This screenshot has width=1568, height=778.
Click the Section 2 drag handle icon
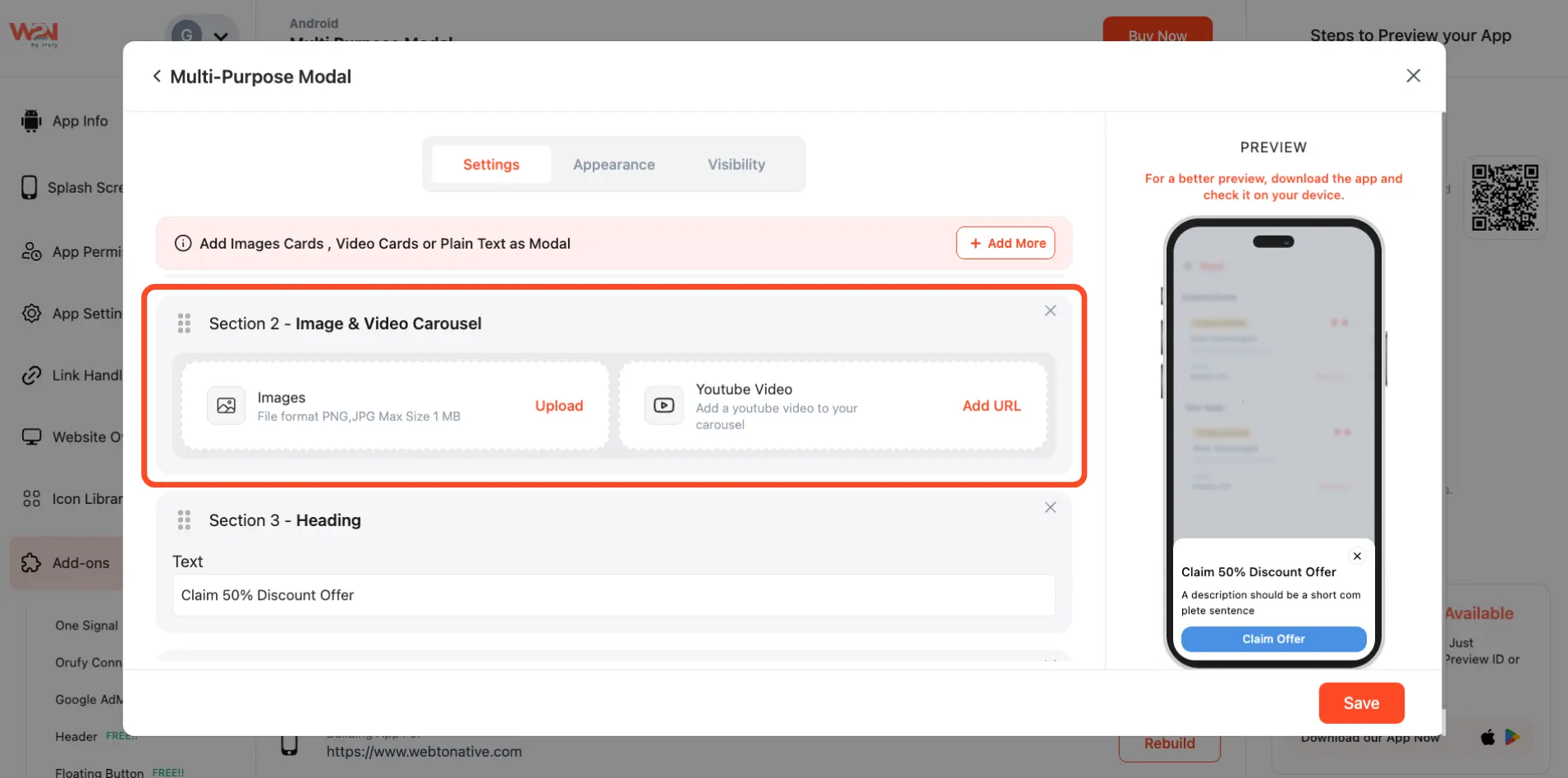tap(184, 323)
